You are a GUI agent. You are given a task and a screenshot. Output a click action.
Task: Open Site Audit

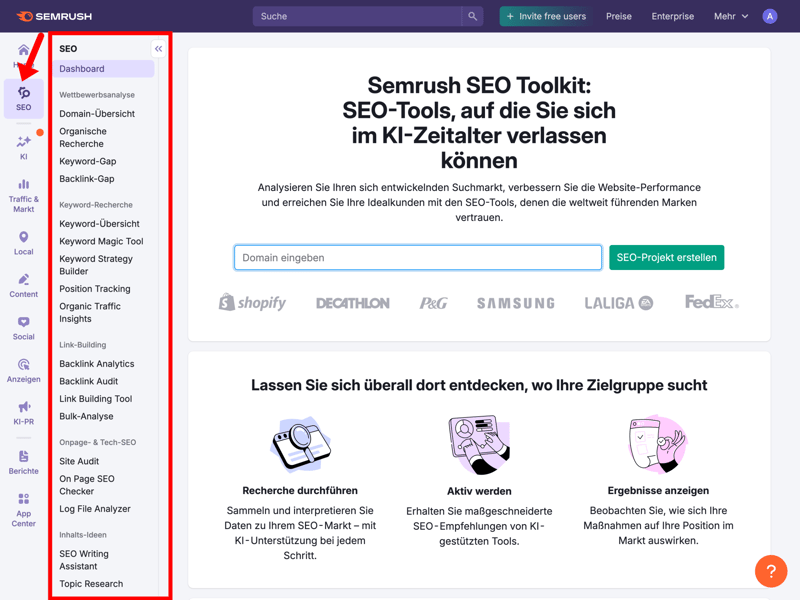[x=79, y=461]
